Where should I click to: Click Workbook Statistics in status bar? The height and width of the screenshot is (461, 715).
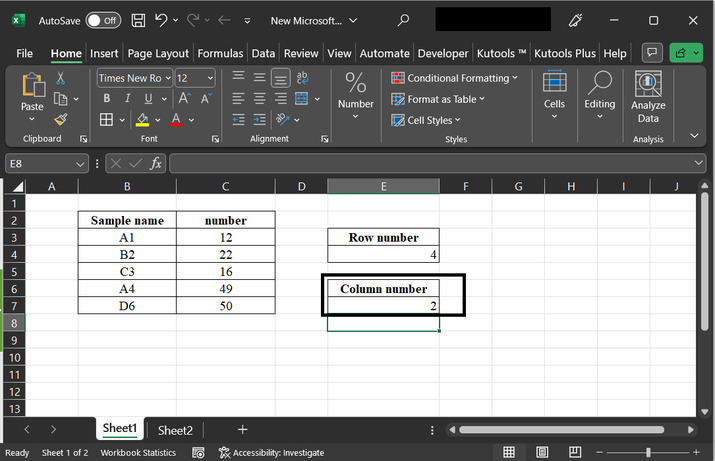138,453
